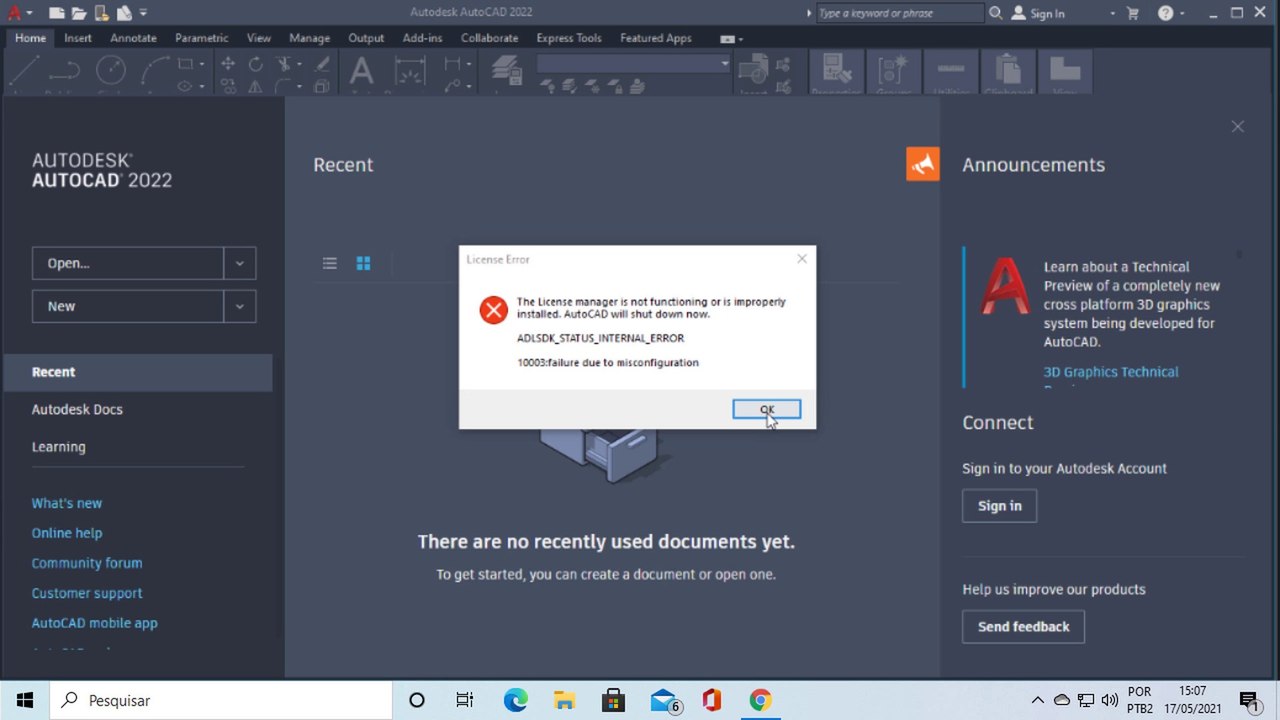The width and height of the screenshot is (1280, 720).
Task: Select the Arc tool in the ribbon
Action: click(x=155, y=70)
